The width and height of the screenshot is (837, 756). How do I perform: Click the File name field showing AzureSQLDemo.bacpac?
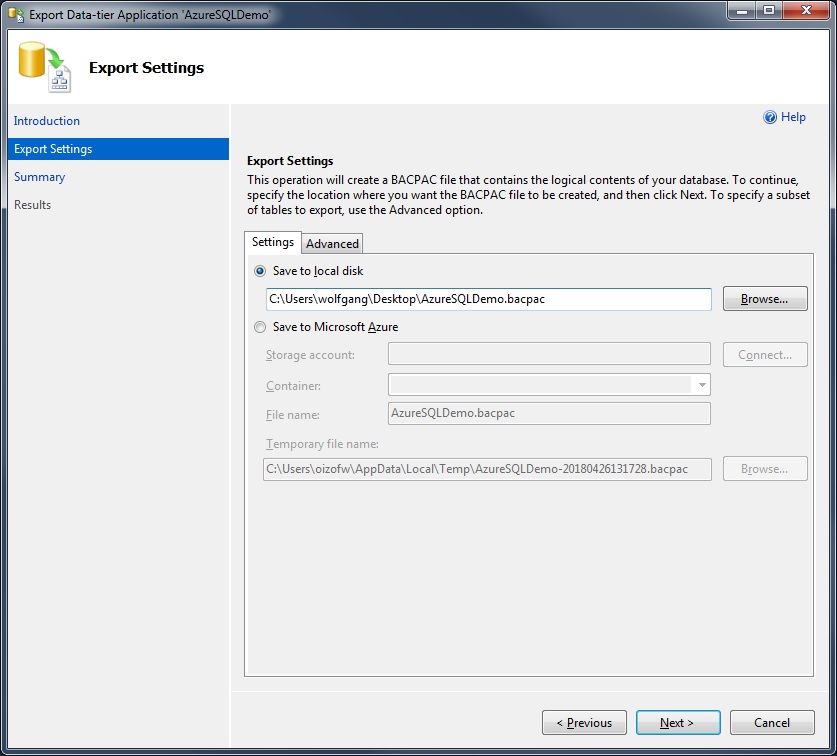tap(548, 413)
